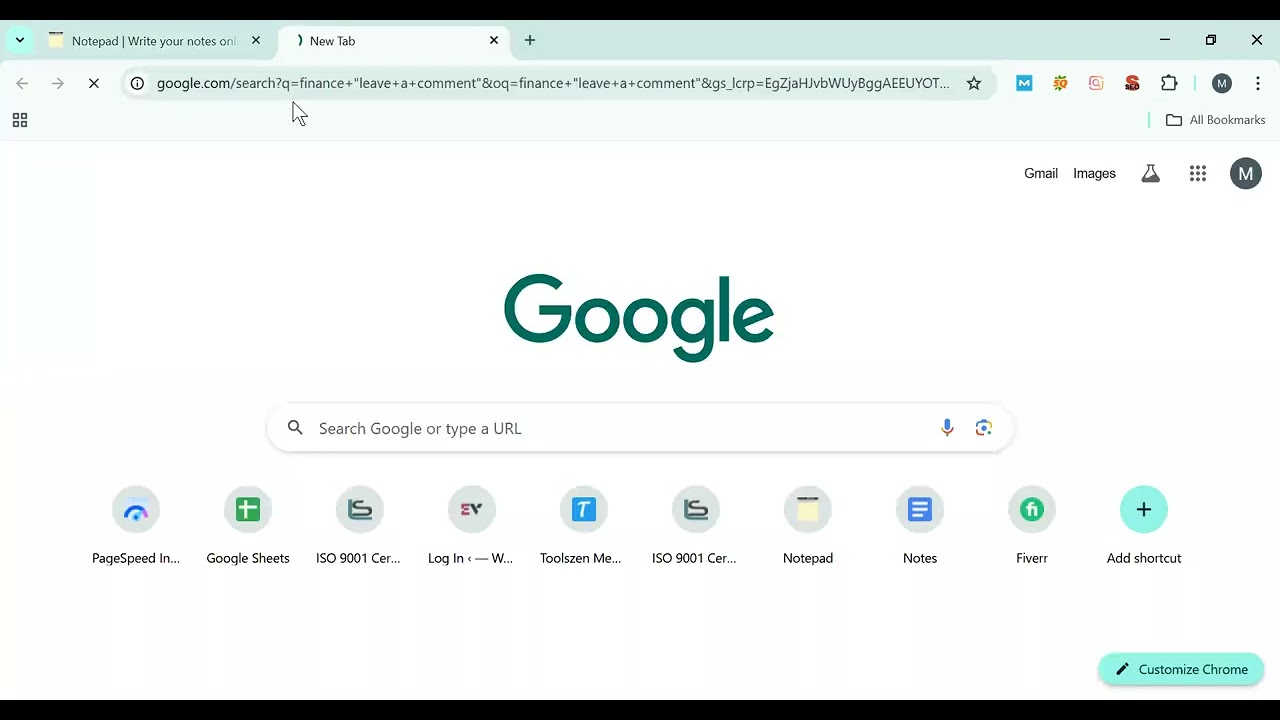Focus the Search Google or type a URL box
Image resolution: width=1280 pixels, height=720 pixels.
pos(640,428)
